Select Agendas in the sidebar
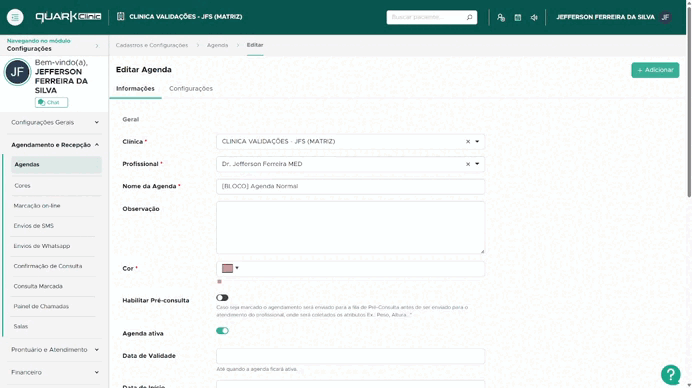692x388 pixels. (56, 165)
